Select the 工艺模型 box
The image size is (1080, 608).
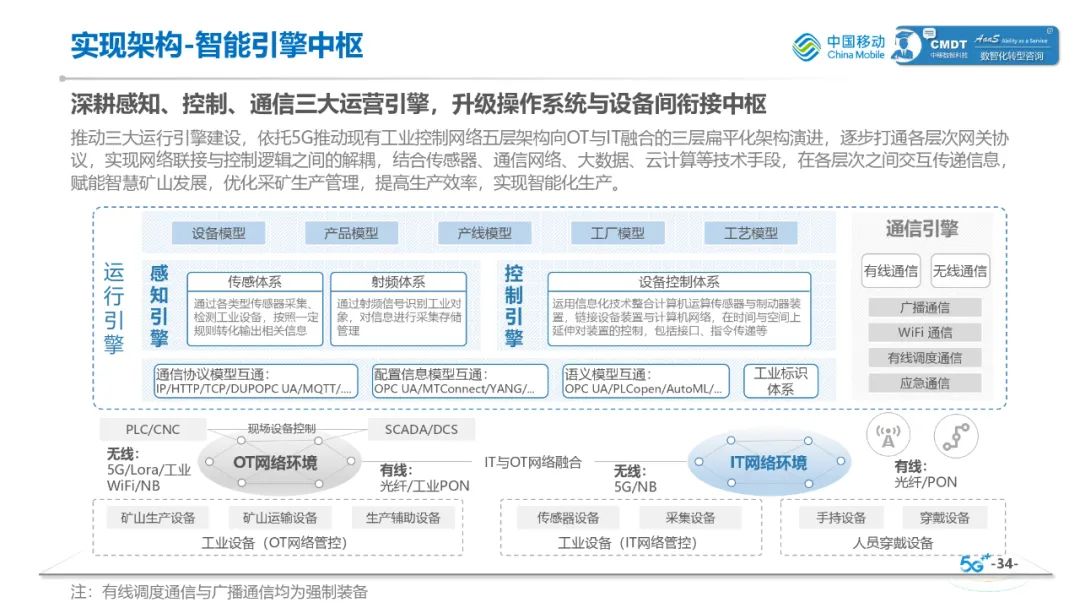click(751, 233)
